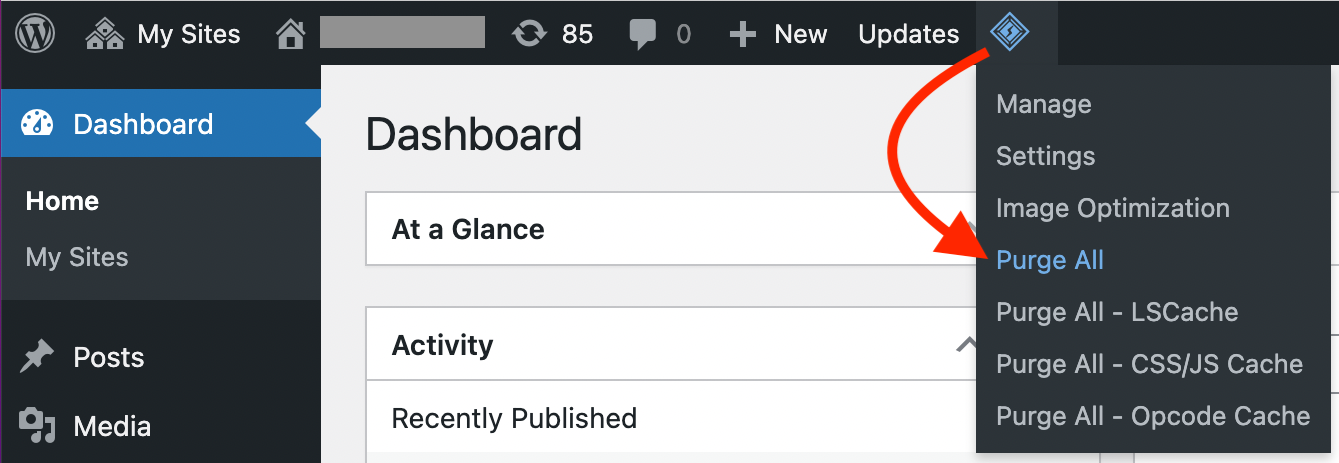Image resolution: width=1339 pixels, height=463 pixels.
Task: Open the LiteSpeed Cache diamond icon
Action: click(x=1010, y=33)
